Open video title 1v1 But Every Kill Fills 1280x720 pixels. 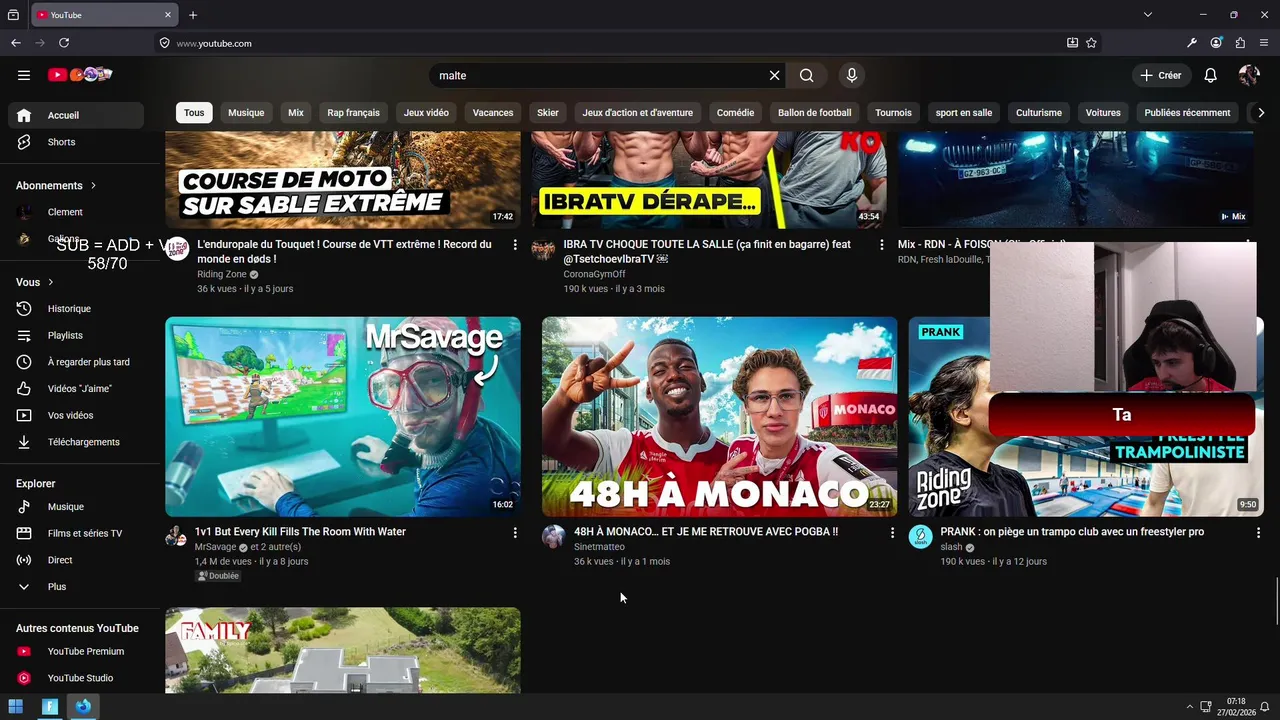[x=301, y=532]
